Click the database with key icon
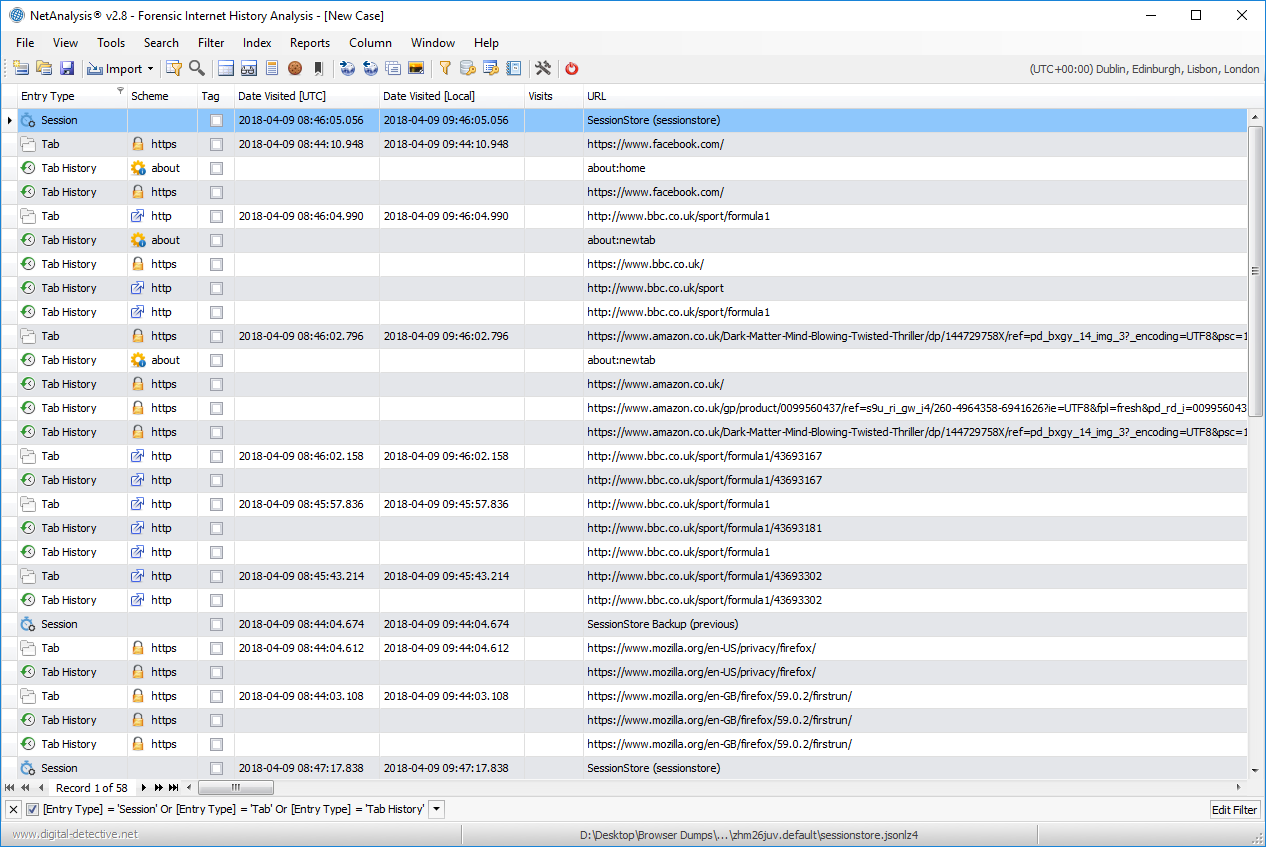 tap(468, 69)
